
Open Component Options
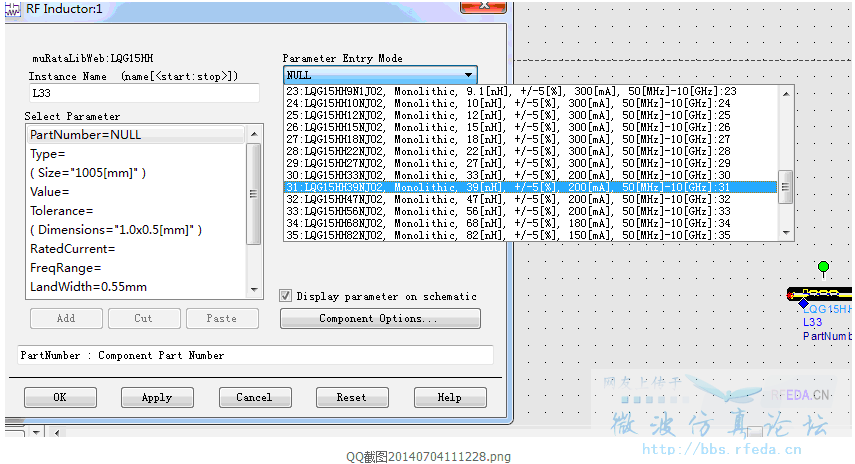coord(380,318)
